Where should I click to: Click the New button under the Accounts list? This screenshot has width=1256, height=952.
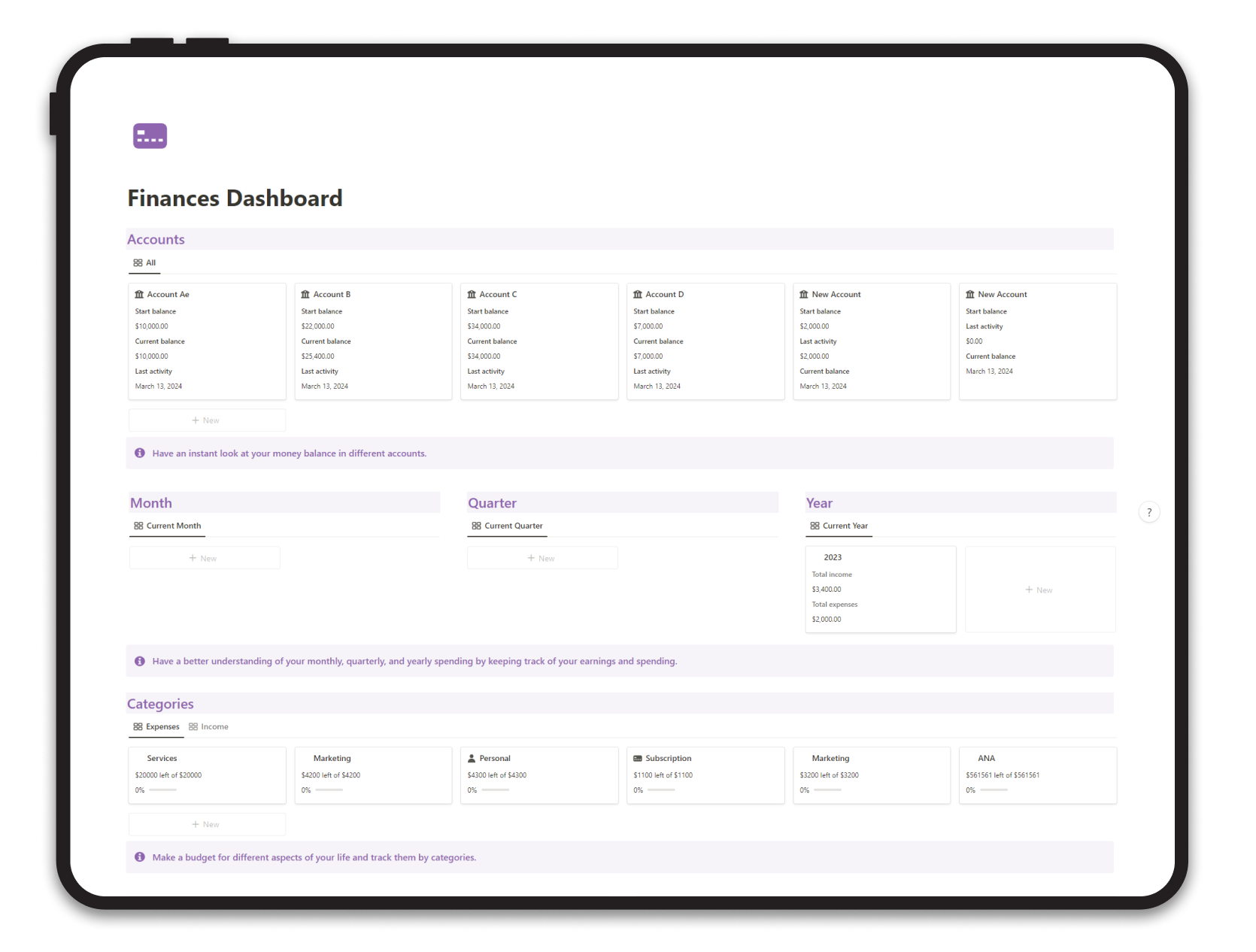tap(206, 420)
